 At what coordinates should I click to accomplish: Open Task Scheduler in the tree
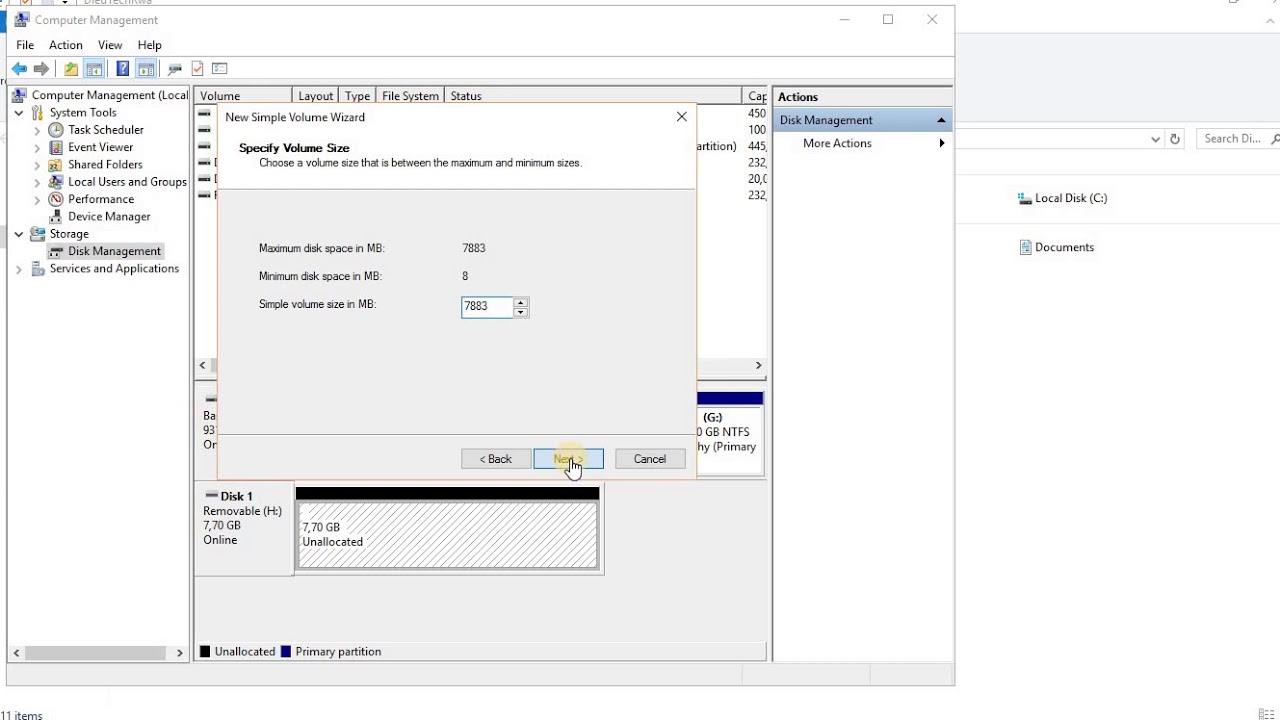coord(106,130)
